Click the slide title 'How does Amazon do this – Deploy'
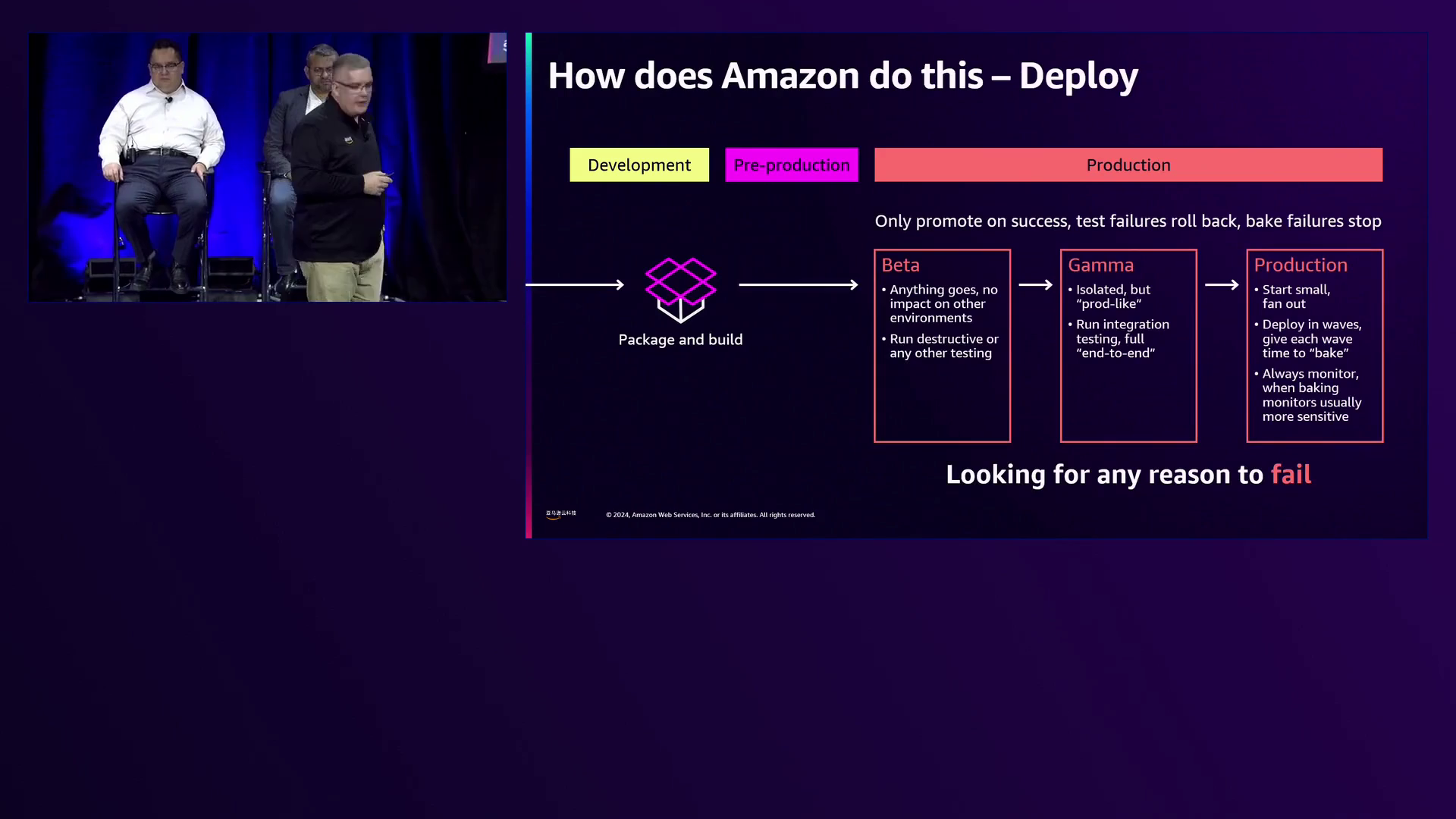The width and height of the screenshot is (1456, 819). pyautogui.click(x=843, y=76)
